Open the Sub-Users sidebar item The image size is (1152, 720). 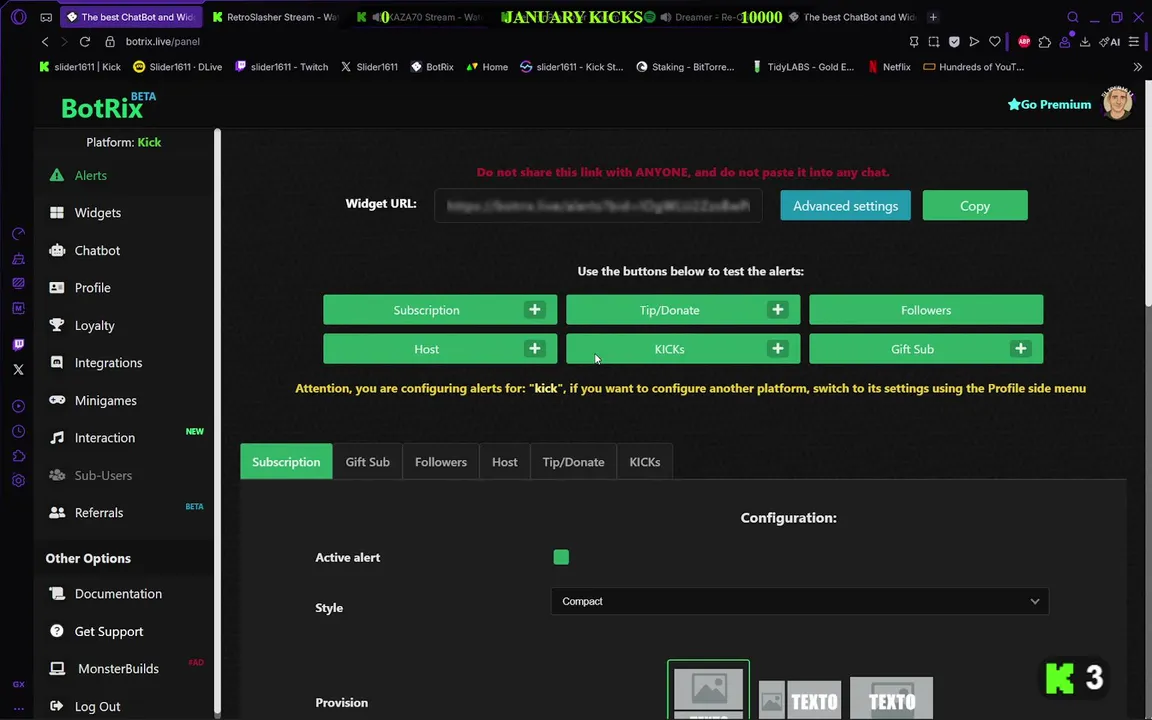pos(103,475)
